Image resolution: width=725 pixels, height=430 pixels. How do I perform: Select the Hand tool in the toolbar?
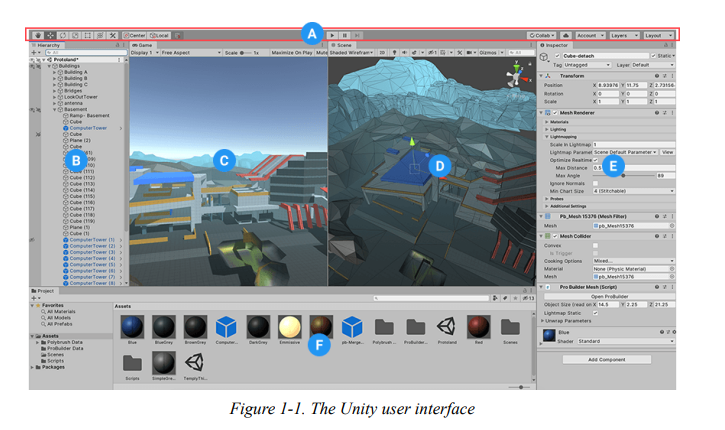(38, 35)
